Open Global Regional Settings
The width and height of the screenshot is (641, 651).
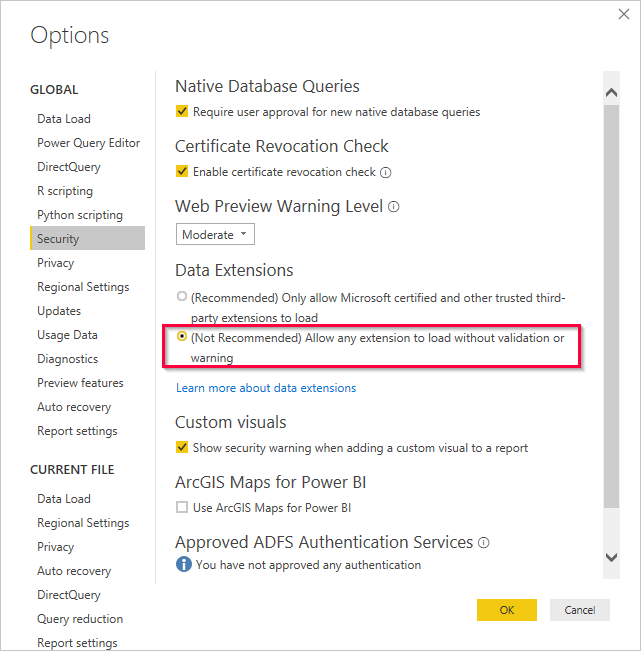tap(83, 287)
